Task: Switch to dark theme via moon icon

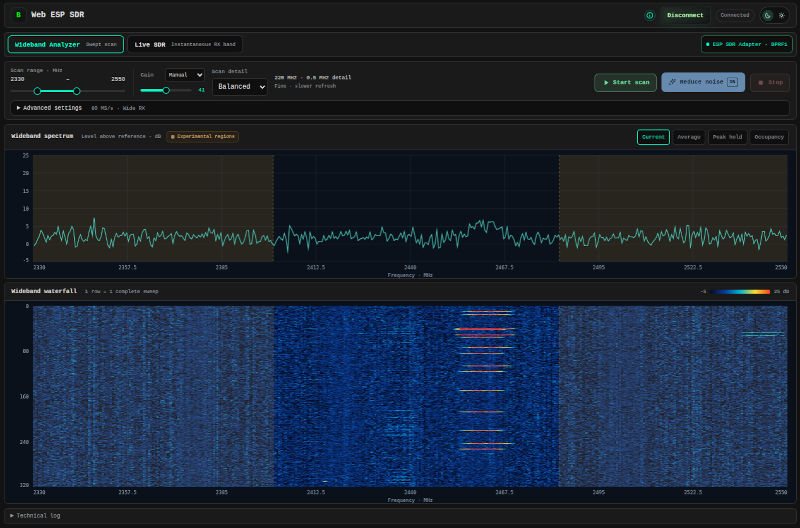Action: coord(767,15)
